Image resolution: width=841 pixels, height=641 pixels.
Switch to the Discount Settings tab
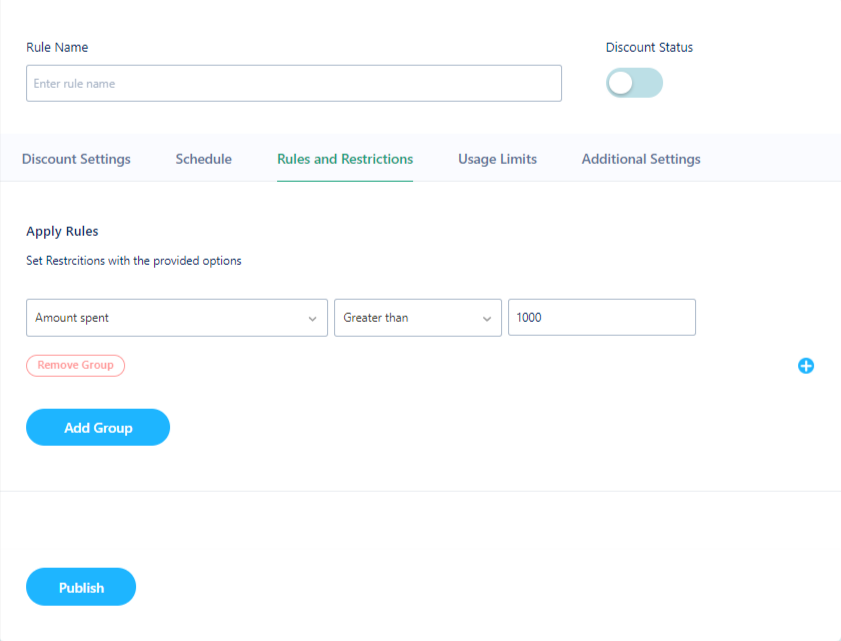(76, 159)
